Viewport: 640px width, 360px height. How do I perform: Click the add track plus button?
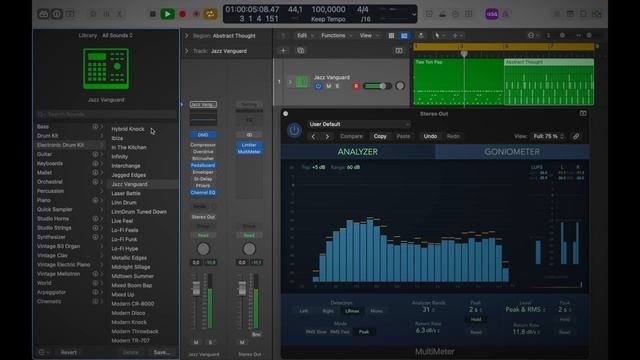point(283,51)
